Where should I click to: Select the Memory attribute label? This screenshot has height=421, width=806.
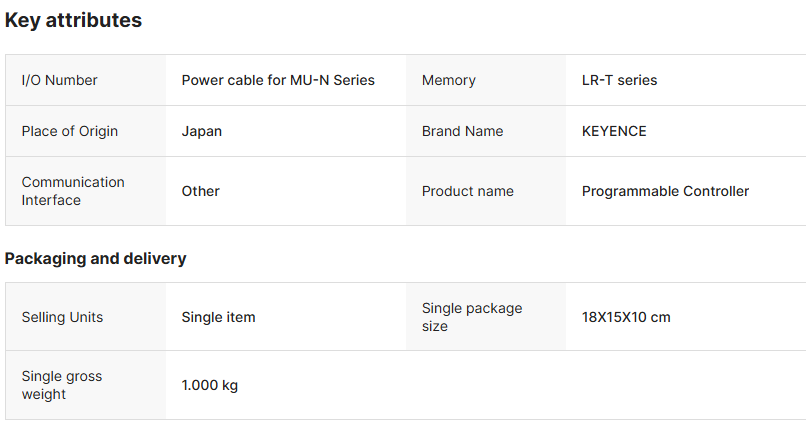point(448,80)
